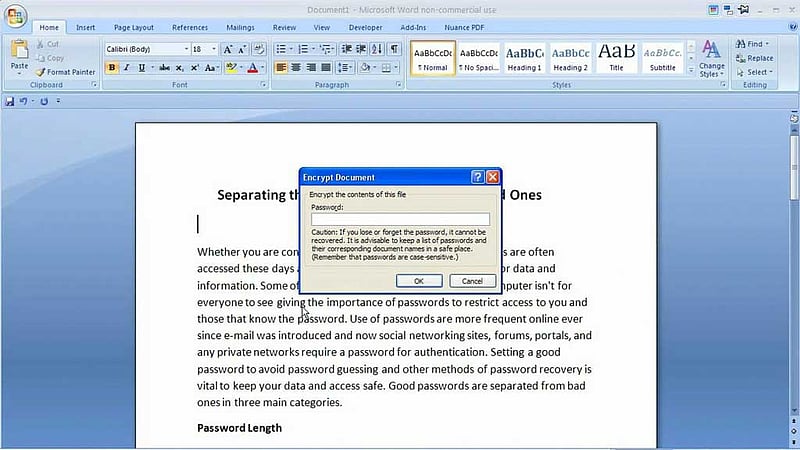Screen dimensions: 800x450
Task: Open the line spacing dropdown
Action: (352, 67)
